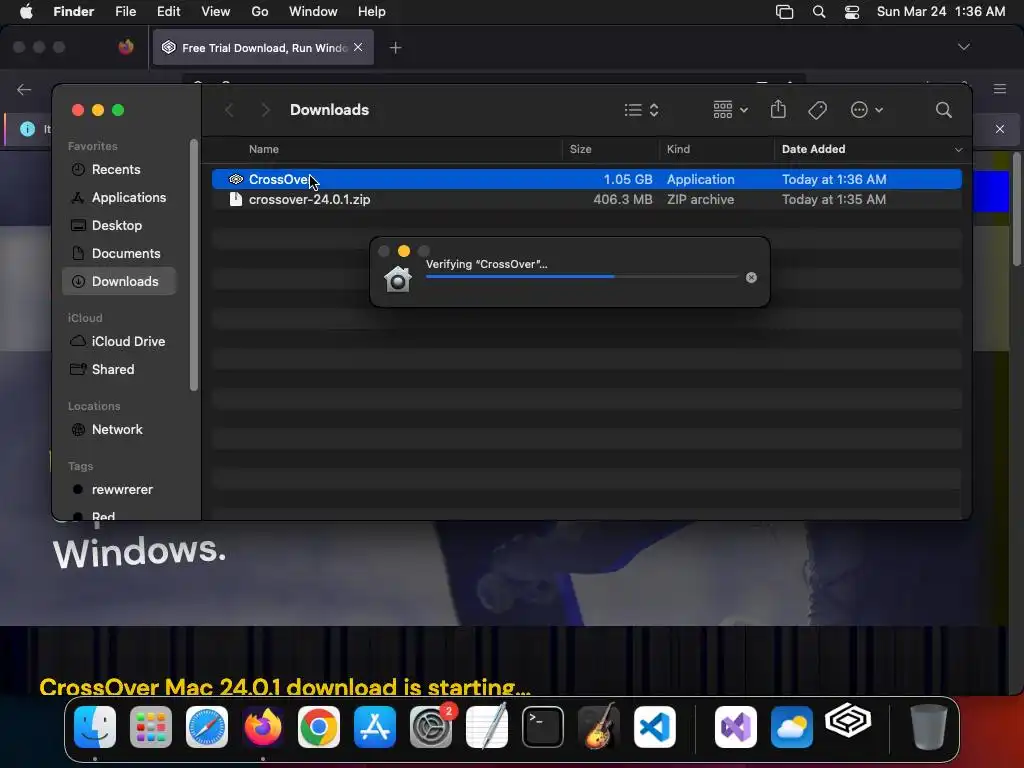This screenshot has height=768, width=1024.
Task: Go forward in Finder window
Action: click(x=264, y=110)
